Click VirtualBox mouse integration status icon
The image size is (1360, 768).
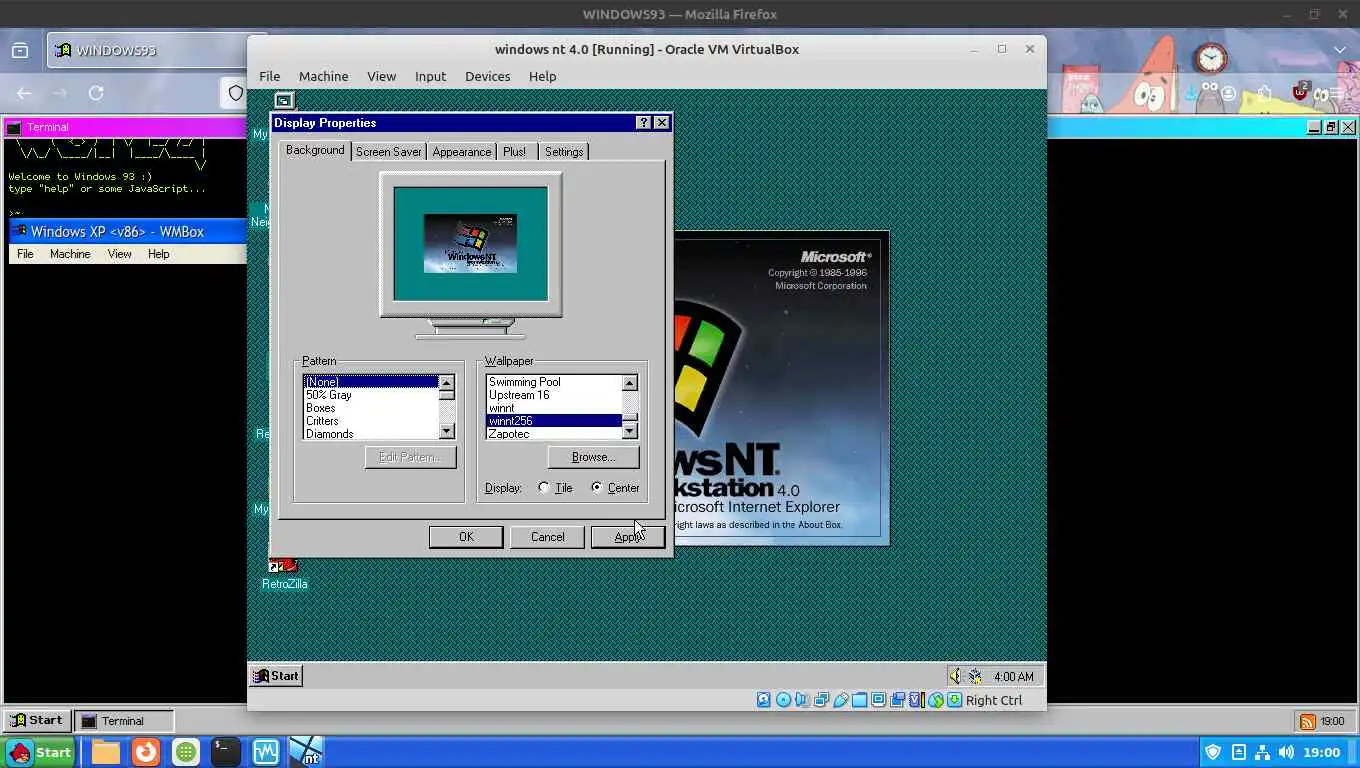(x=935, y=700)
